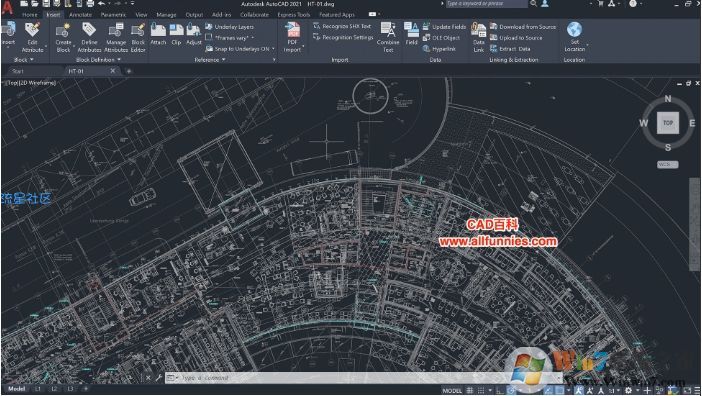702x396 pixels.
Task: Open the Manage ribbon tab
Action: point(166,15)
